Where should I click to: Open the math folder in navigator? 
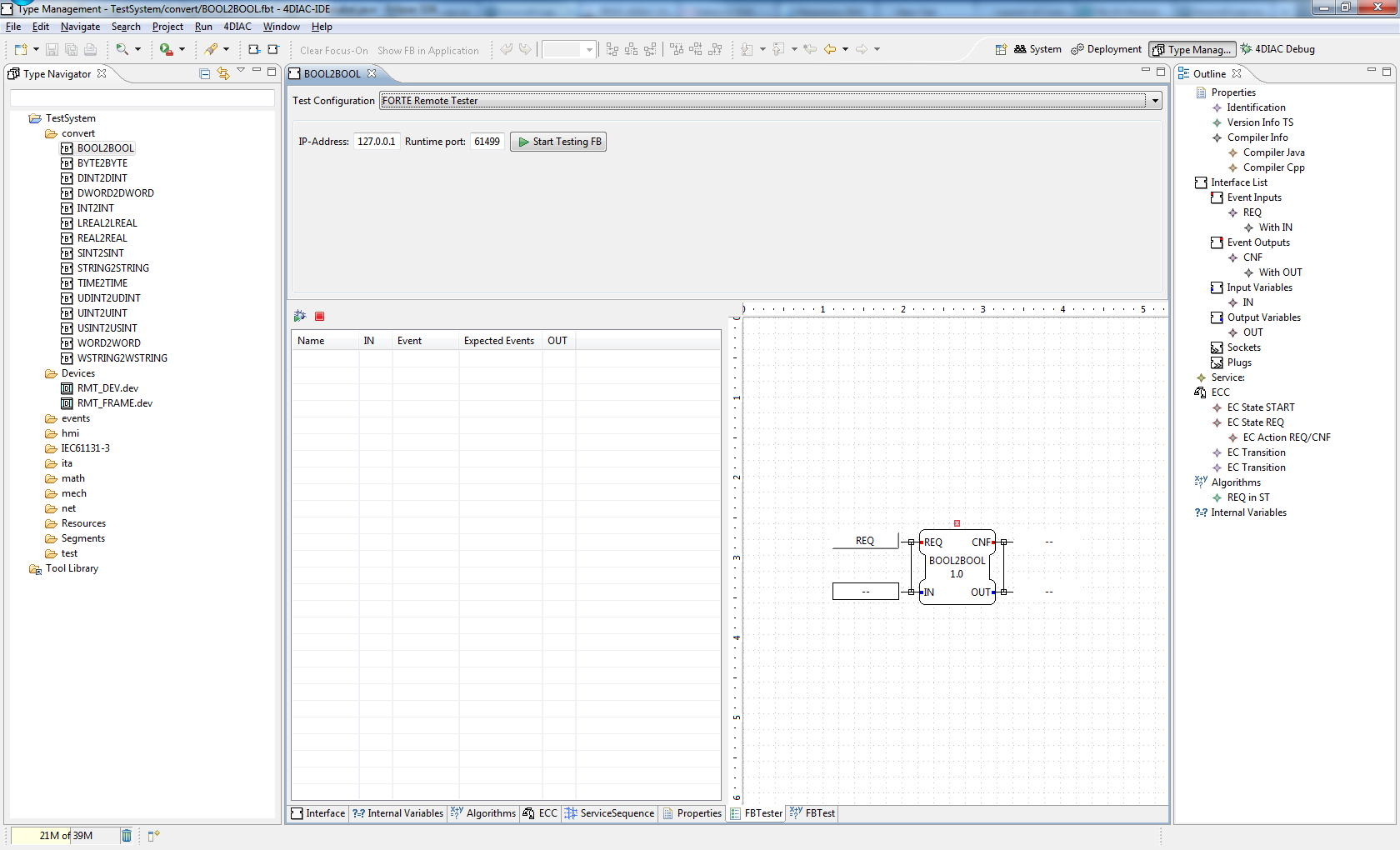[73, 478]
